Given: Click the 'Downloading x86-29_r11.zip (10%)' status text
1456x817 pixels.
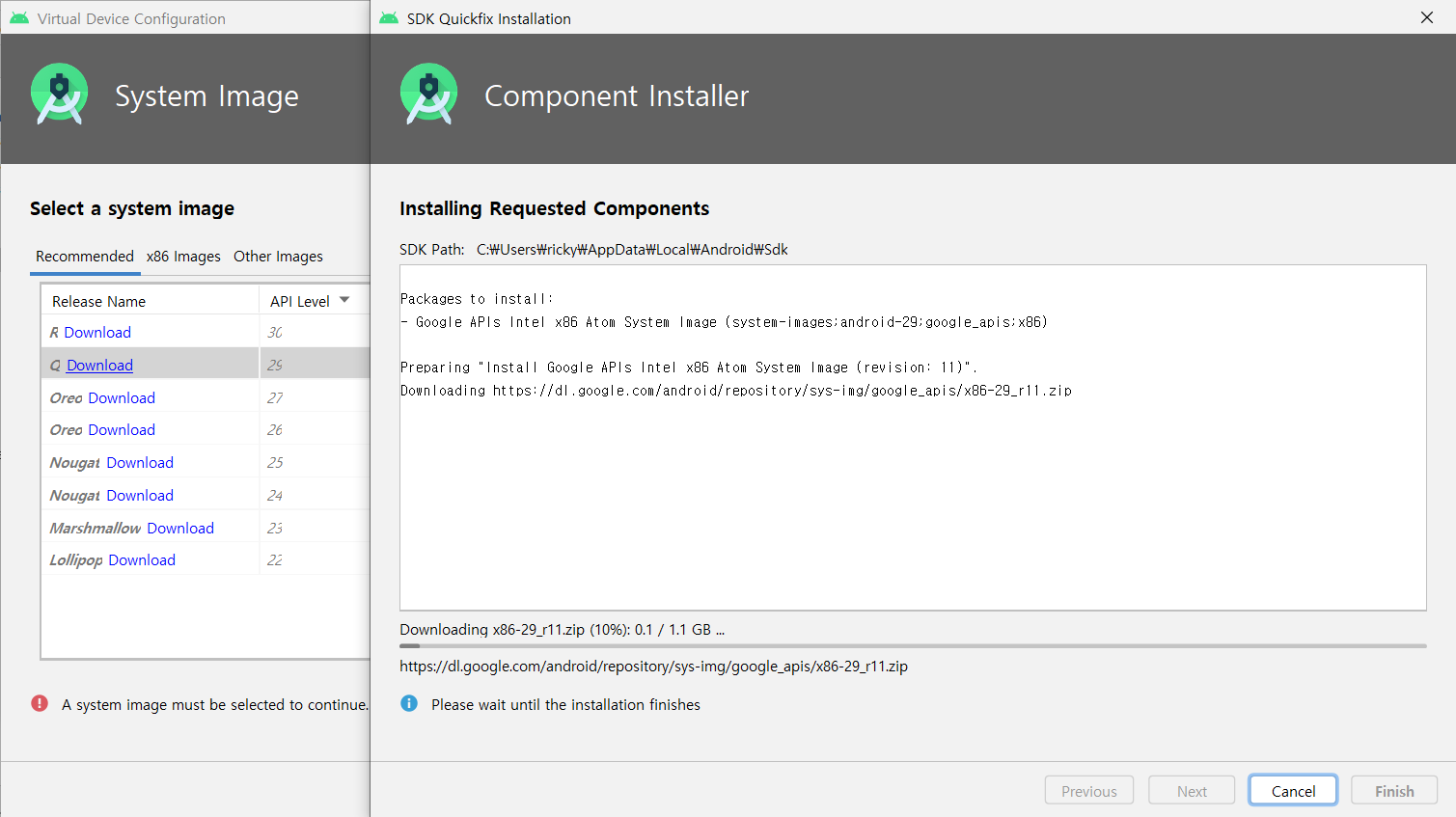Looking at the screenshot, I should pyautogui.click(x=562, y=629).
